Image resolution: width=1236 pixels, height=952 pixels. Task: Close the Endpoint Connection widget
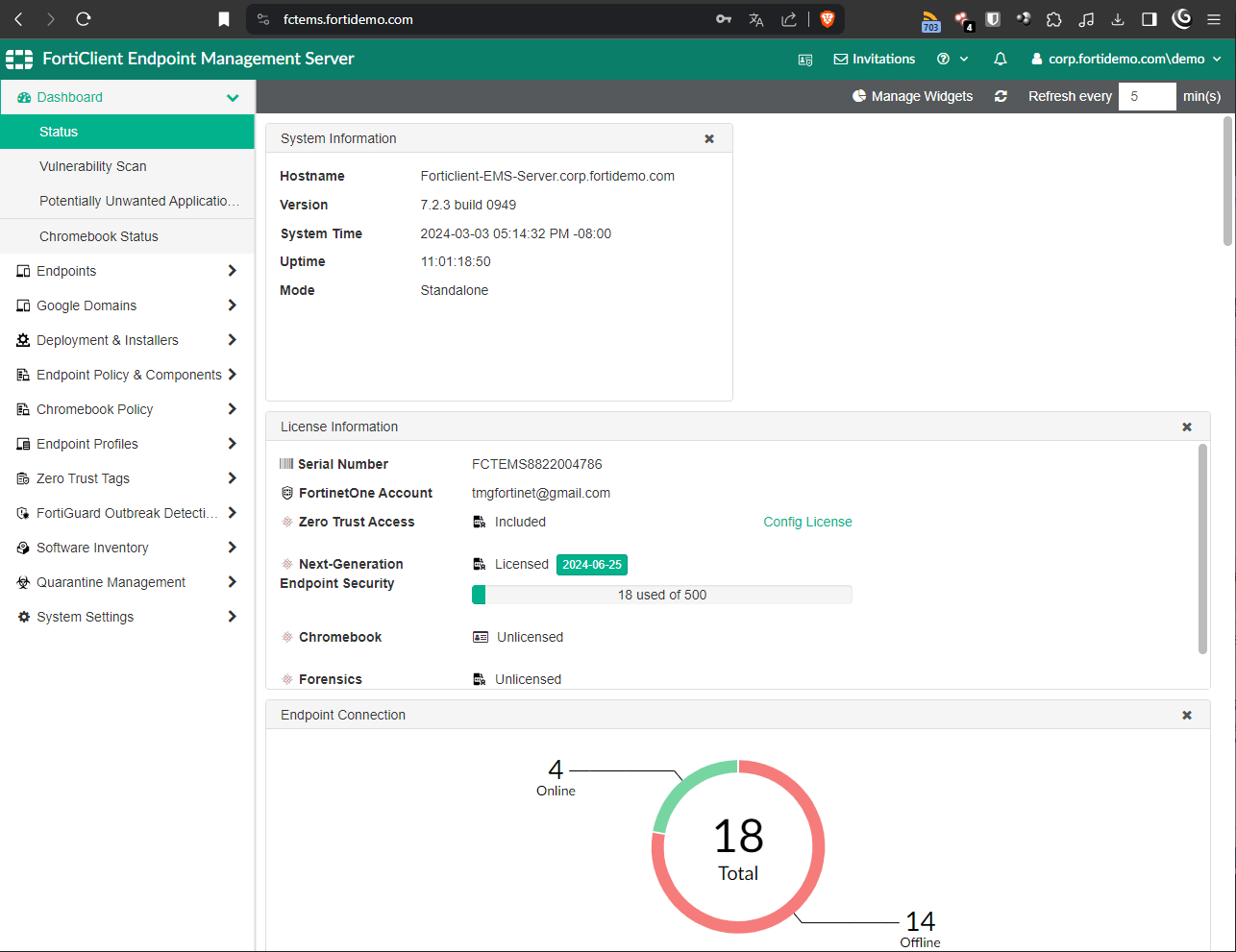point(1187,715)
